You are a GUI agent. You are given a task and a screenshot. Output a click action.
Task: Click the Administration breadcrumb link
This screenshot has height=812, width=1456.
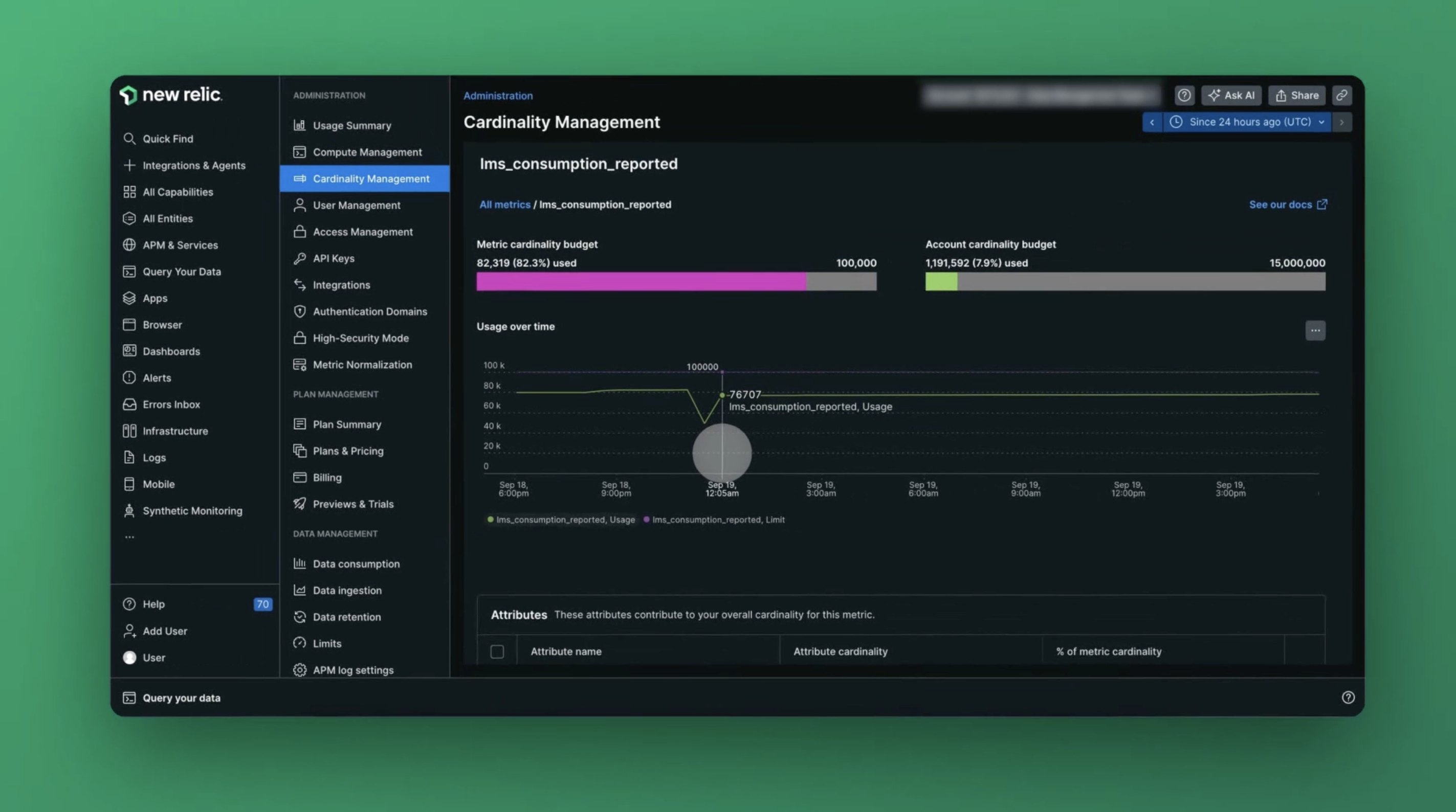[x=498, y=96]
